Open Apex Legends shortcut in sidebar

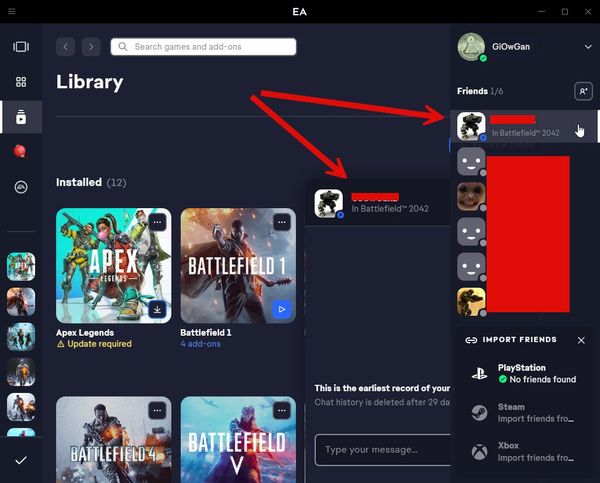point(21,266)
